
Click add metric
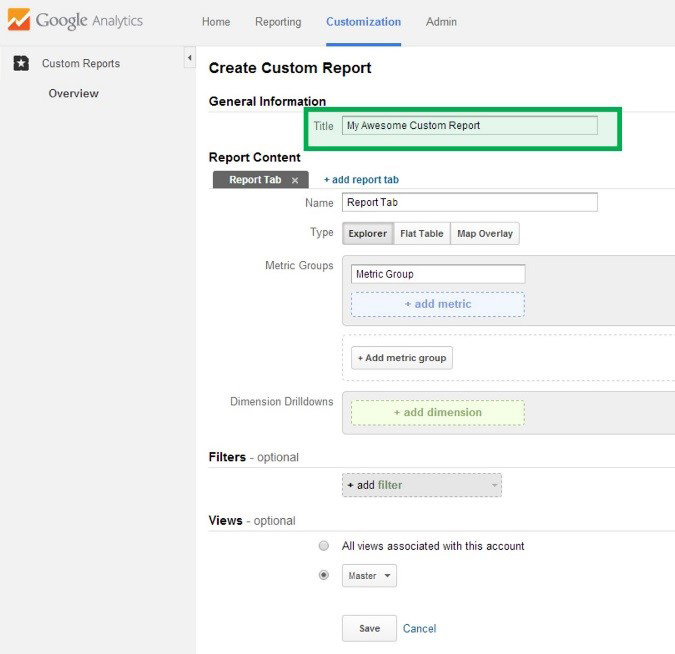tap(438, 304)
